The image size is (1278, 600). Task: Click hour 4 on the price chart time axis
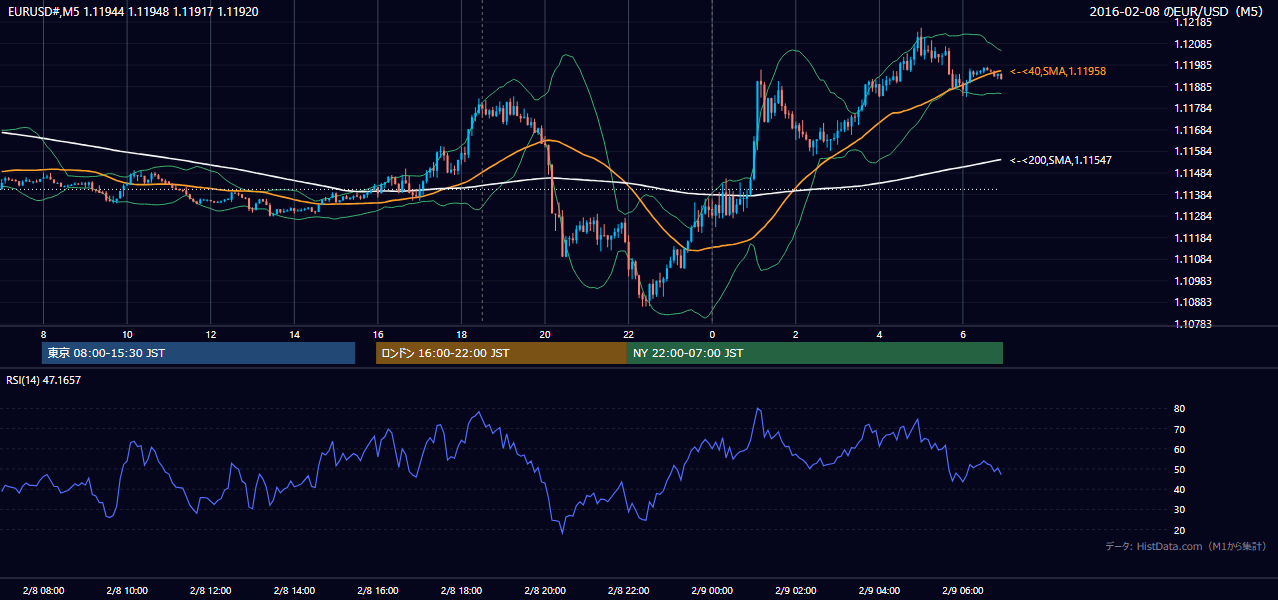879,334
